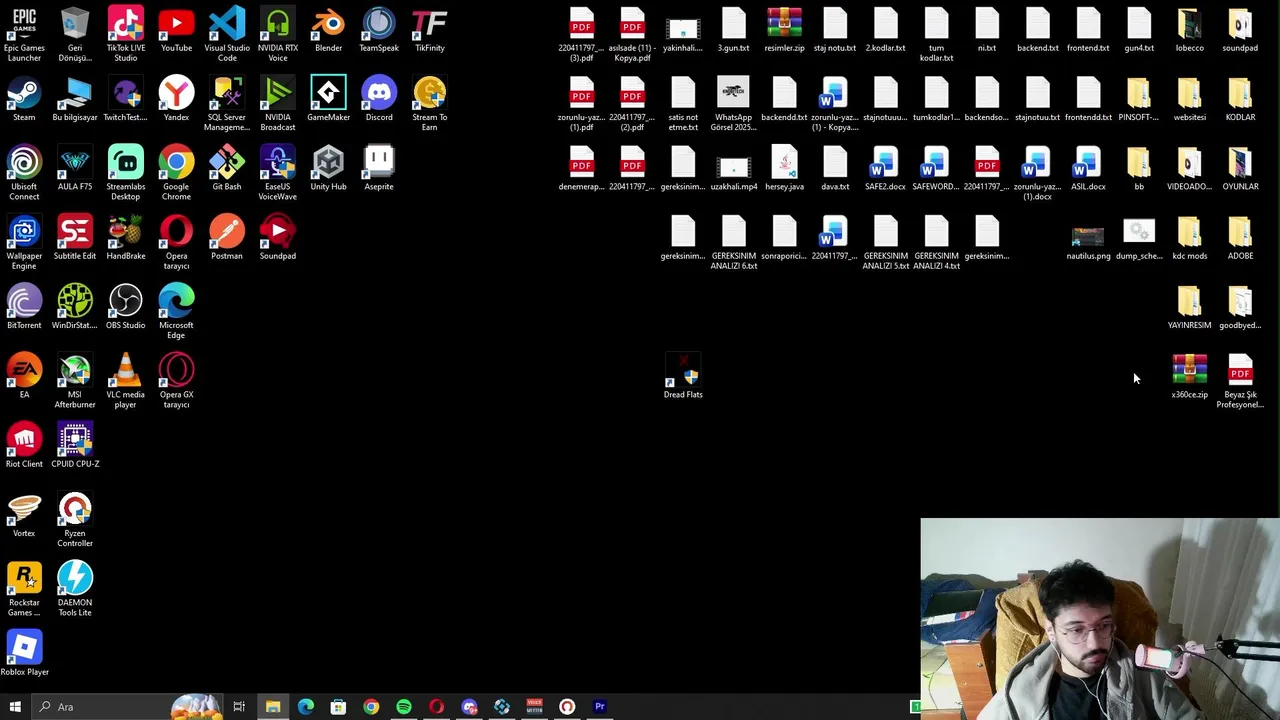Select the EA app desktop icon
Image resolution: width=1280 pixels, height=720 pixels.
click(x=24, y=376)
